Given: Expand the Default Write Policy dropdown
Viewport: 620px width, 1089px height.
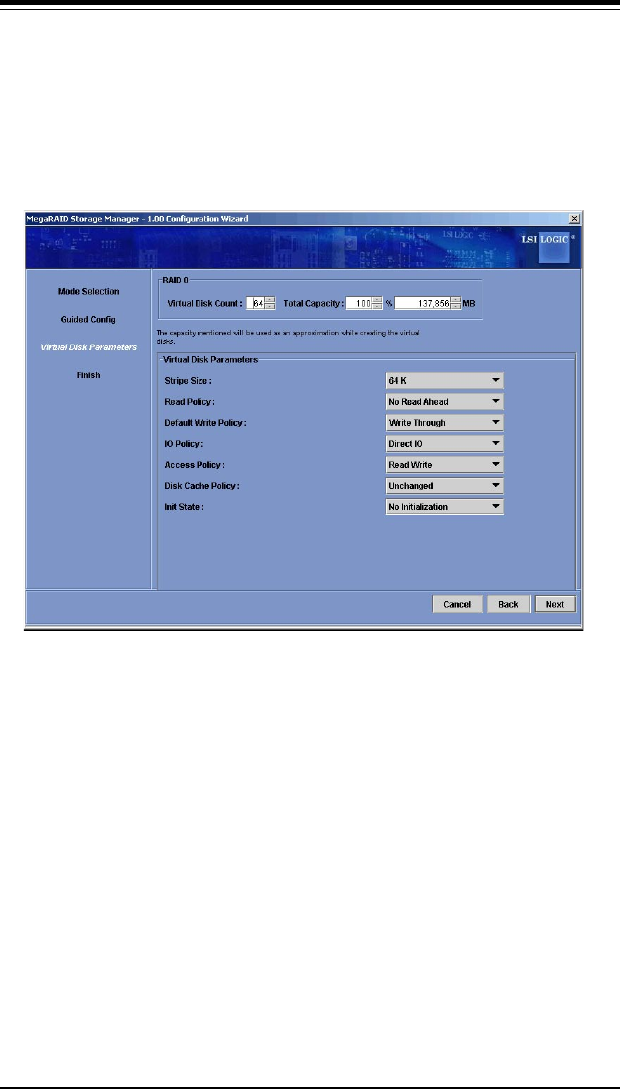Looking at the screenshot, I should 444,422.
